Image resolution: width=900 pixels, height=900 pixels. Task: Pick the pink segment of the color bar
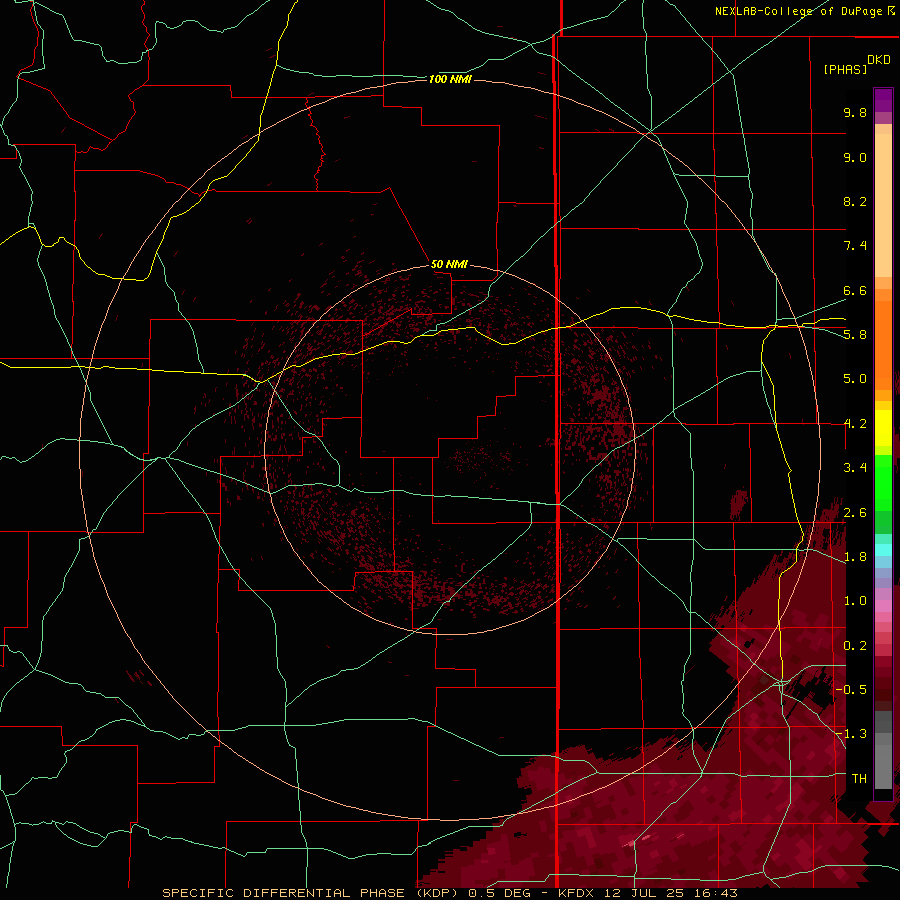(883, 606)
